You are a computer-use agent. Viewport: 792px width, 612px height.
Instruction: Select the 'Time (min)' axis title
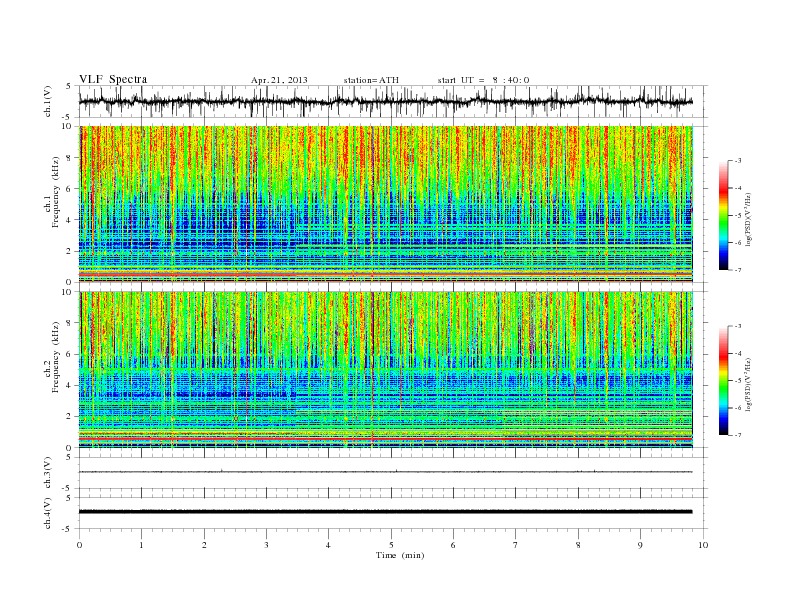[400, 555]
